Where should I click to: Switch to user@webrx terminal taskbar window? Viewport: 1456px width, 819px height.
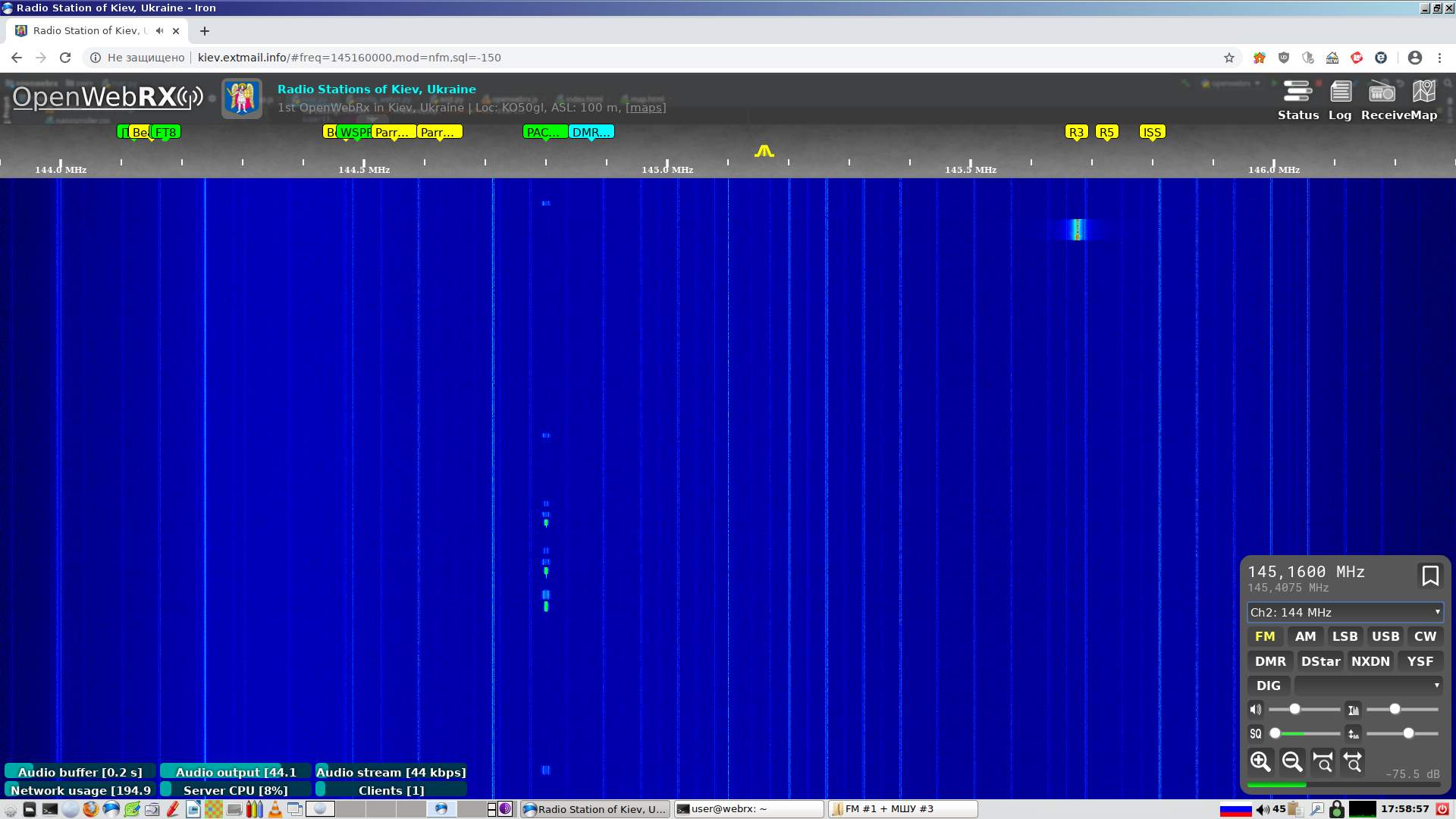(x=748, y=809)
